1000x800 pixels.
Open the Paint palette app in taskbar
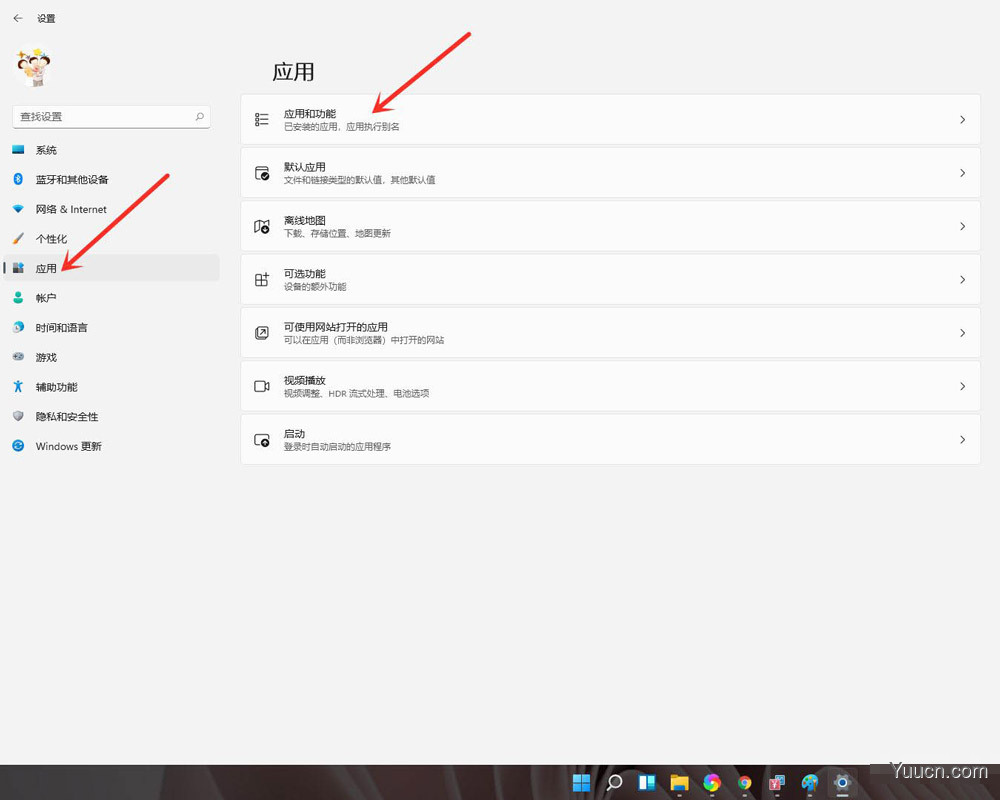pos(810,782)
